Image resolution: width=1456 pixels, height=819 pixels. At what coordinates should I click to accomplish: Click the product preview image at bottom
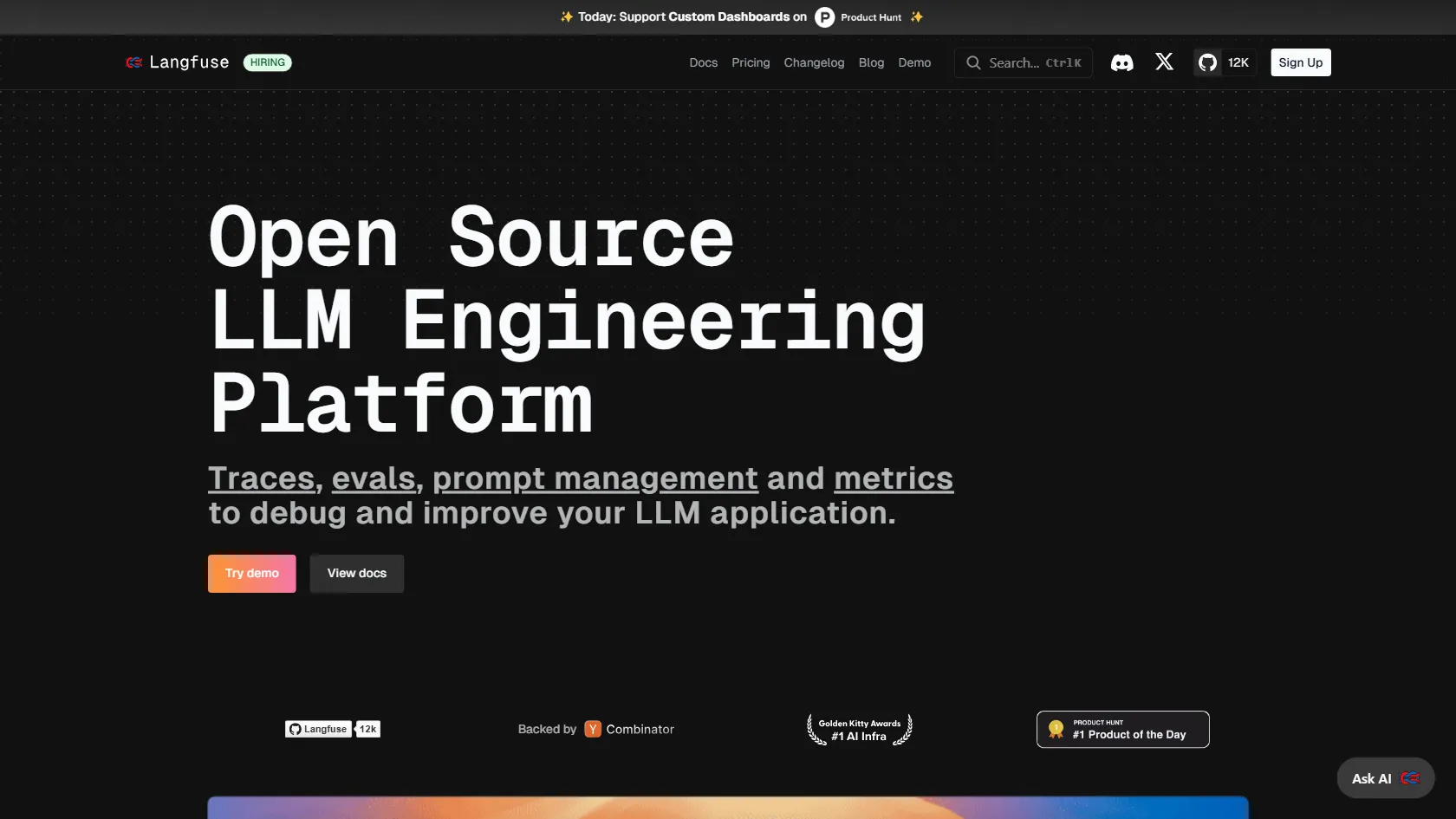tap(728, 807)
